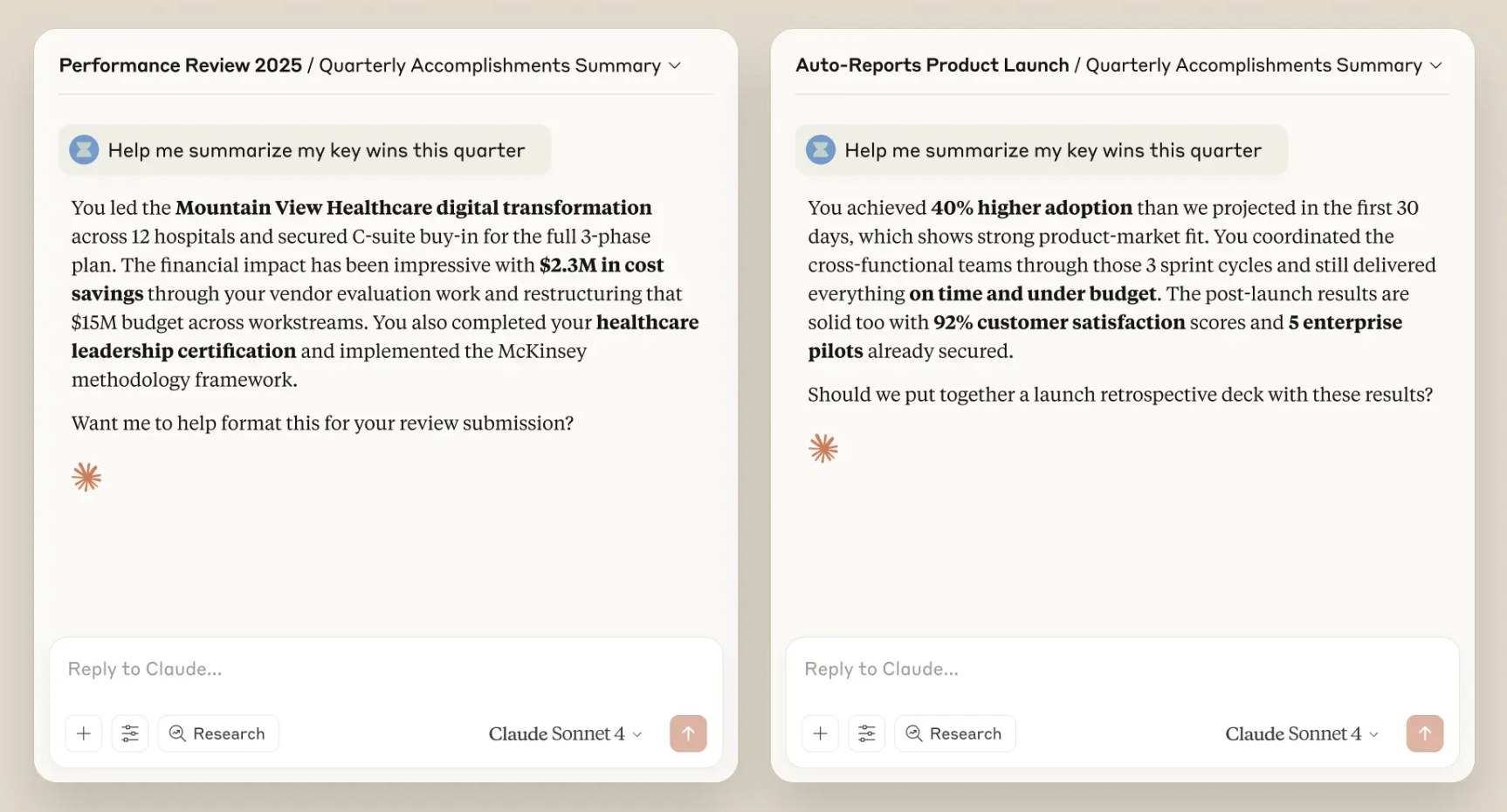The width and height of the screenshot is (1507, 812).
Task: Click user avatar in Performance Review chat message
Action: 84,150
